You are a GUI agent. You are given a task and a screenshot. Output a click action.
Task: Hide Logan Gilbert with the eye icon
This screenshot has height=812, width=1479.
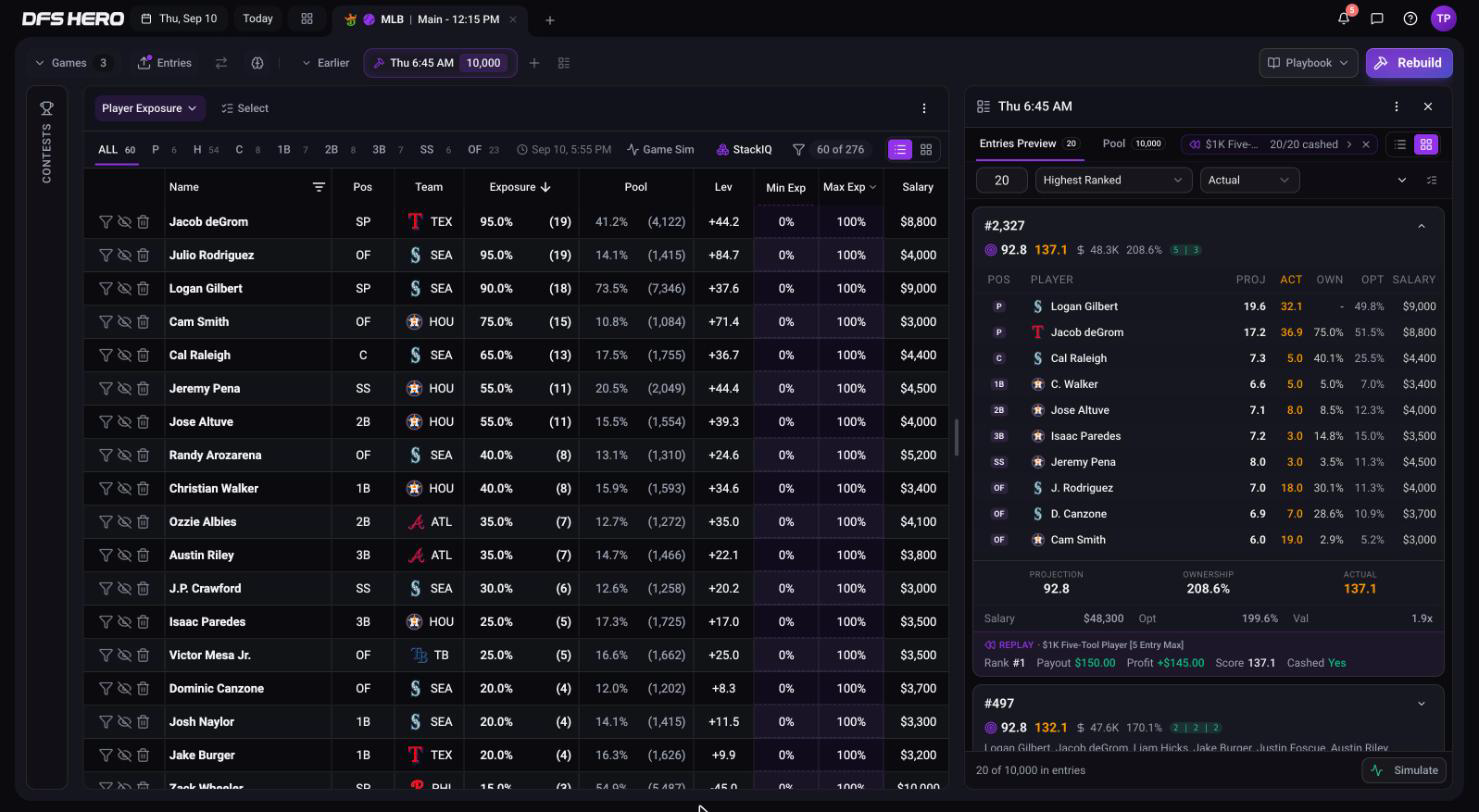[x=124, y=289]
